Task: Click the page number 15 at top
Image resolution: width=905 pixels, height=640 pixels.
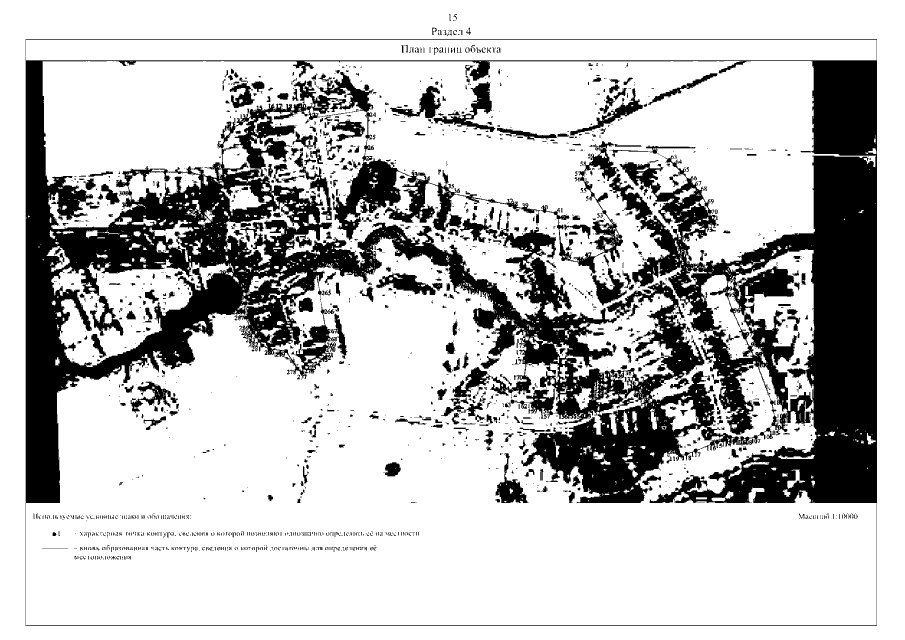Action: point(453,18)
